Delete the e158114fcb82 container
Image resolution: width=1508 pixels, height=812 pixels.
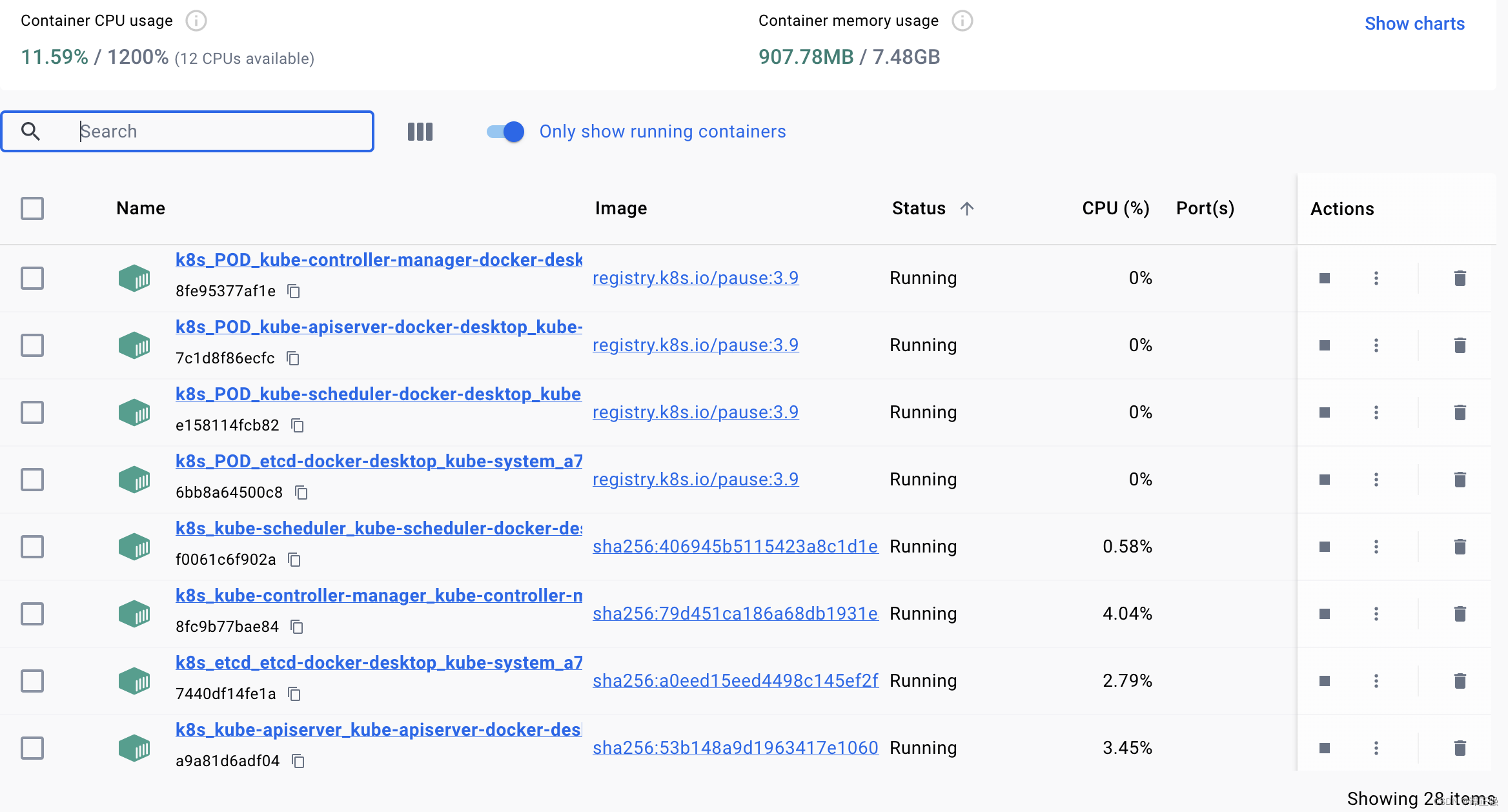coord(1460,412)
